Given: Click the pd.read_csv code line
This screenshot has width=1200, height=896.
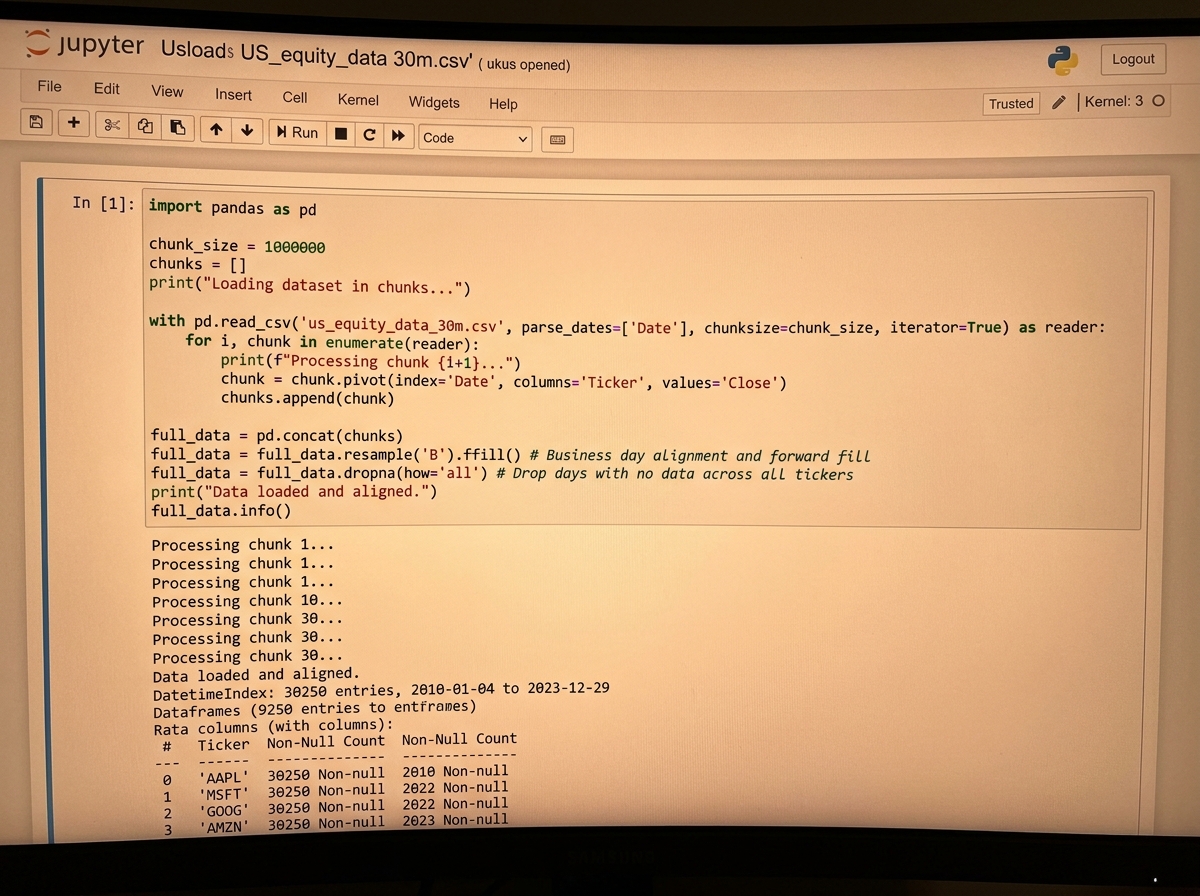Looking at the screenshot, I should [627, 326].
